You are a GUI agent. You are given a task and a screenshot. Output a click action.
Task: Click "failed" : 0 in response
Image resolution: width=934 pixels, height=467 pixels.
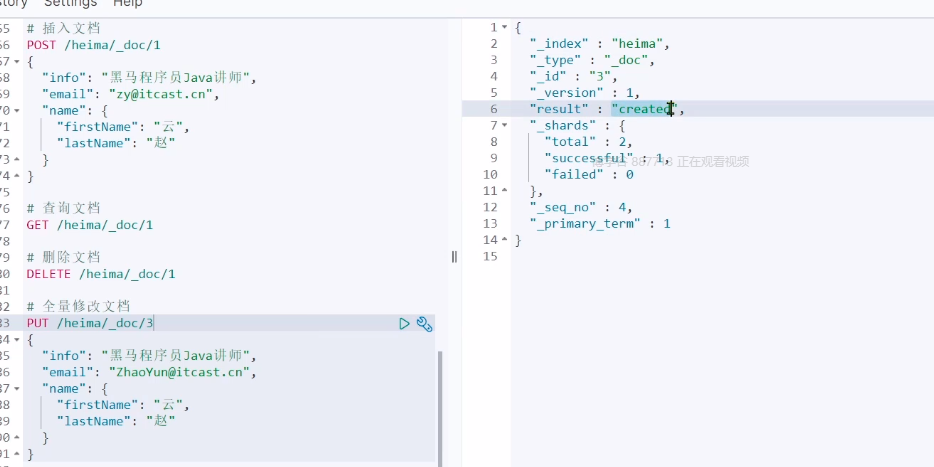tap(589, 175)
